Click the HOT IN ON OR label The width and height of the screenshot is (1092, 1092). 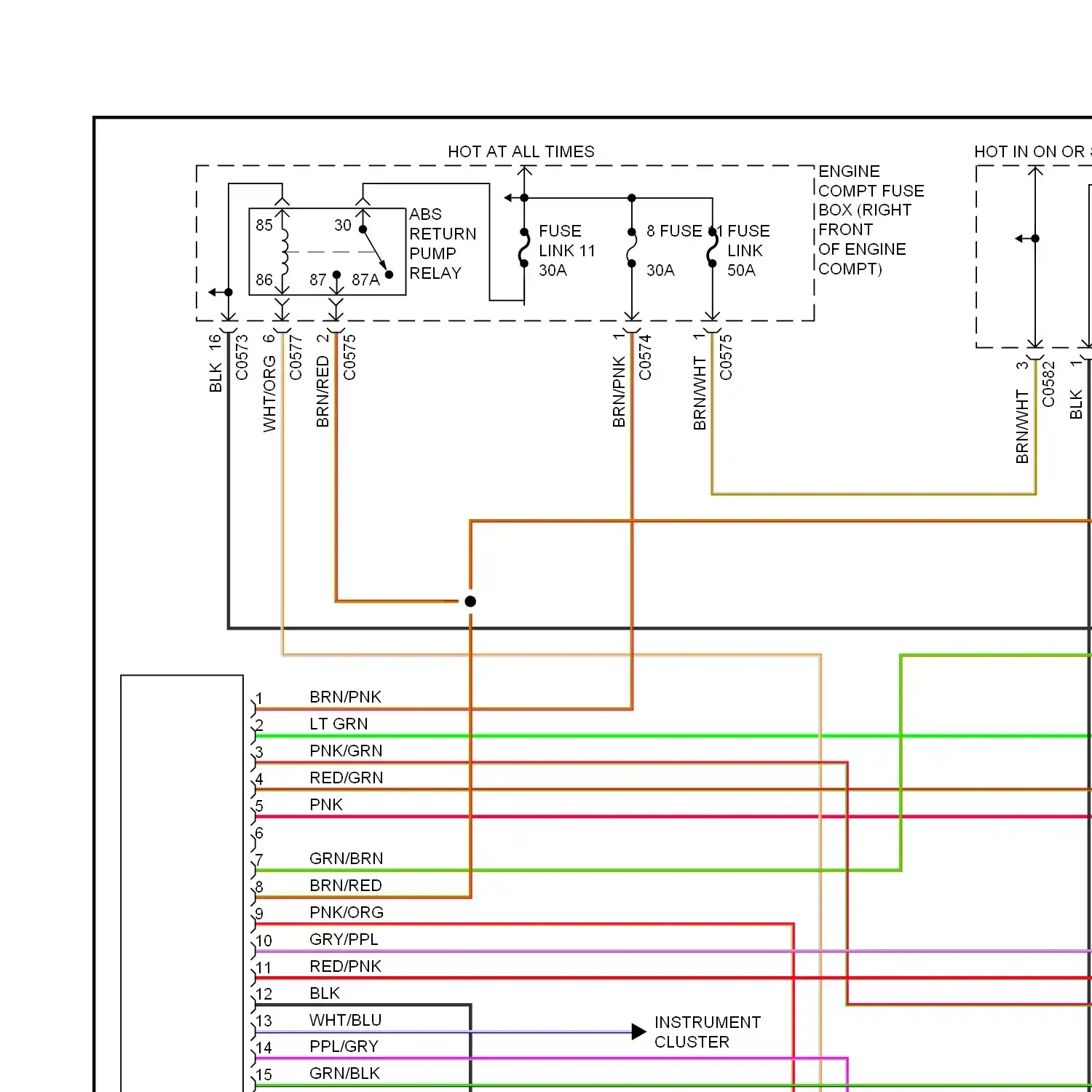(1032, 151)
